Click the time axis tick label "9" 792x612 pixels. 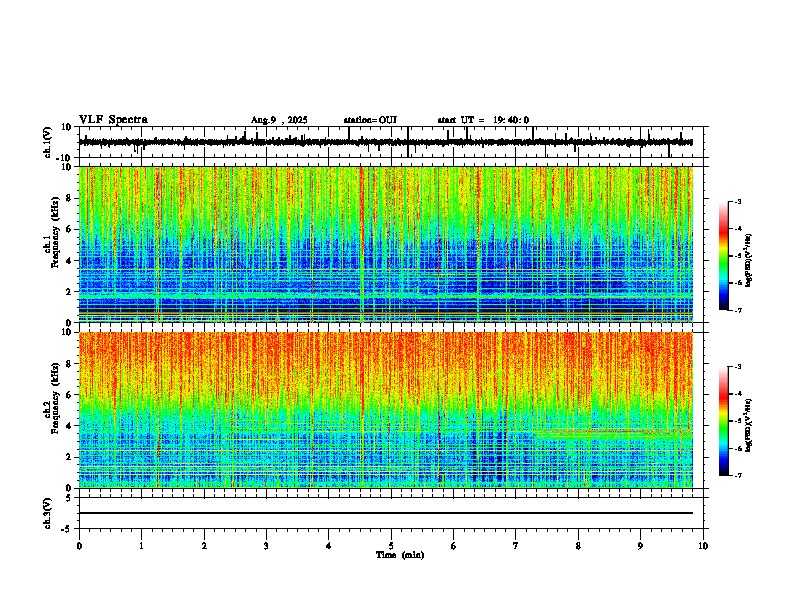click(x=640, y=546)
